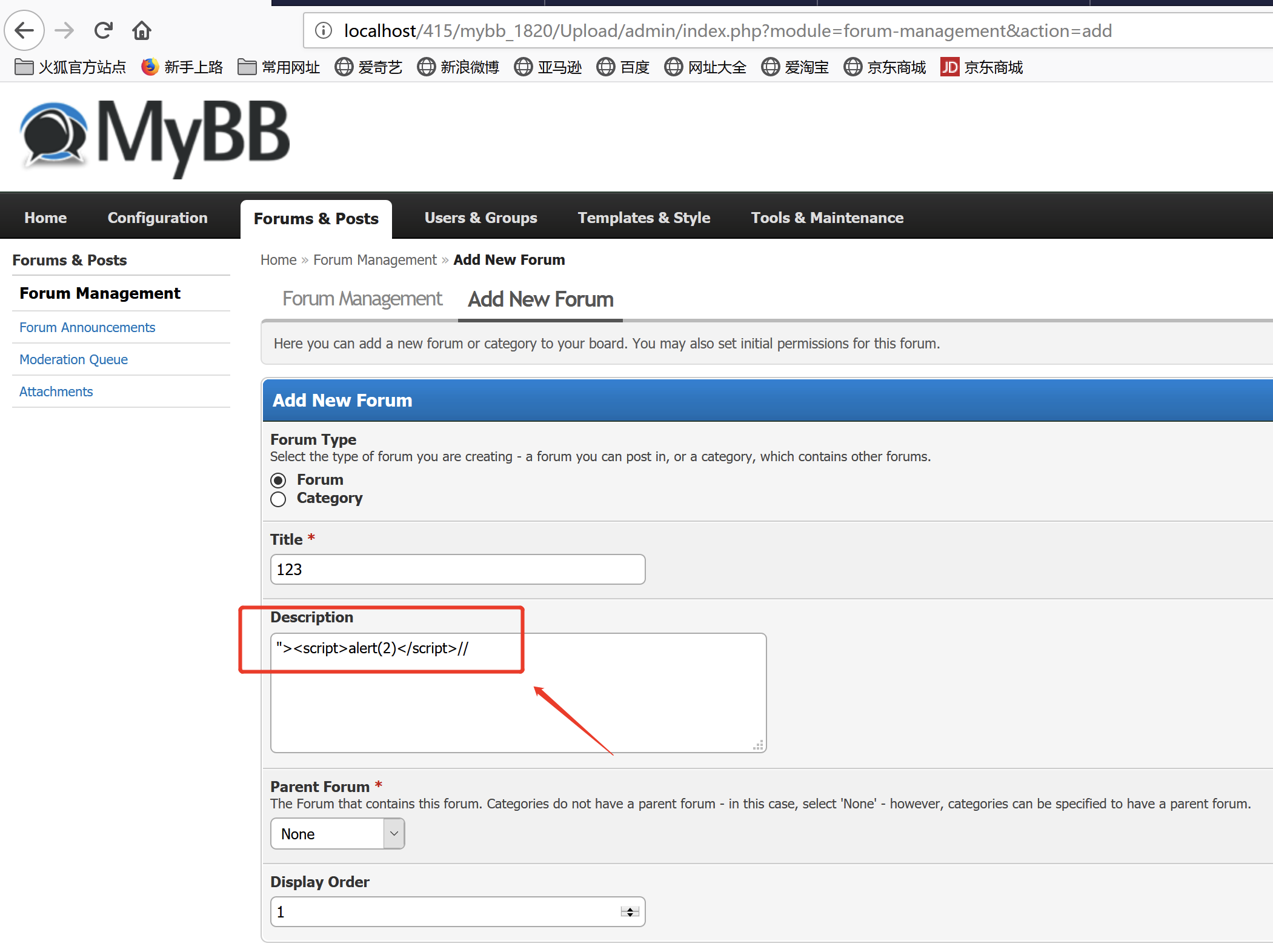Click the browser reload icon

(x=104, y=30)
